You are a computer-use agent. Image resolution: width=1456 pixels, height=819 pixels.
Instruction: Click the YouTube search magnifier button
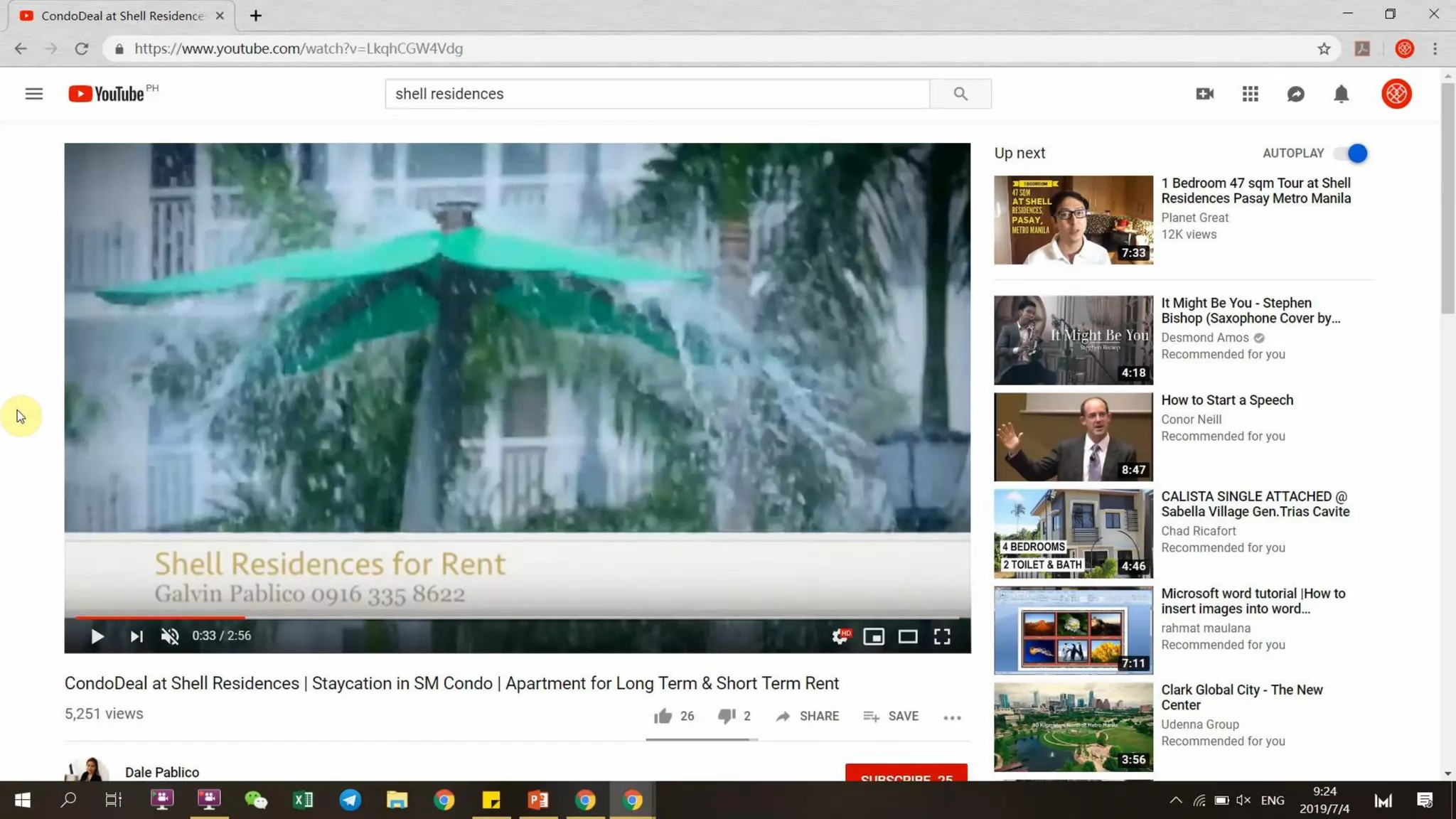click(960, 94)
